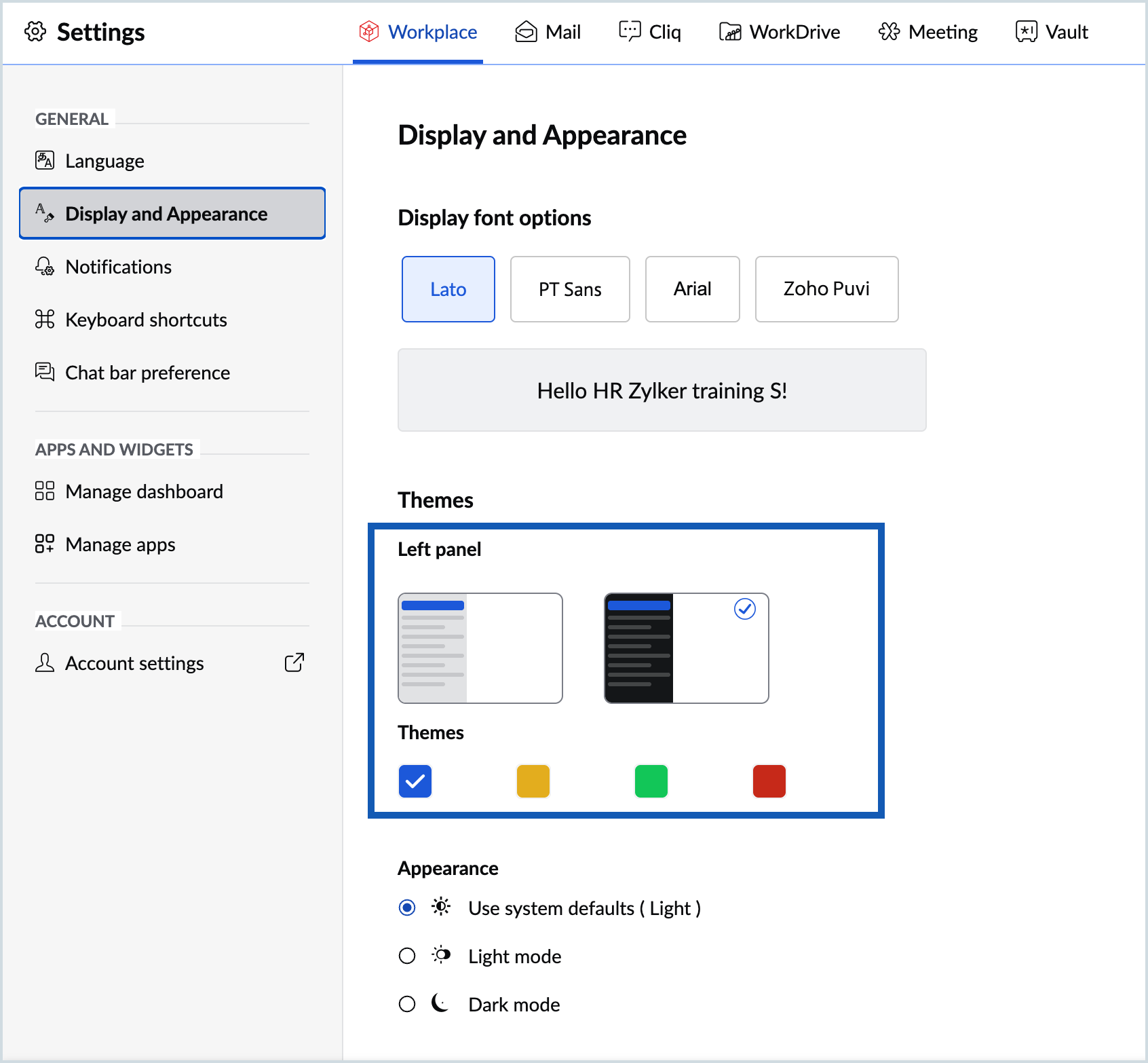
Task: Click the sun icon beside Use system defaults
Action: click(441, 907)
